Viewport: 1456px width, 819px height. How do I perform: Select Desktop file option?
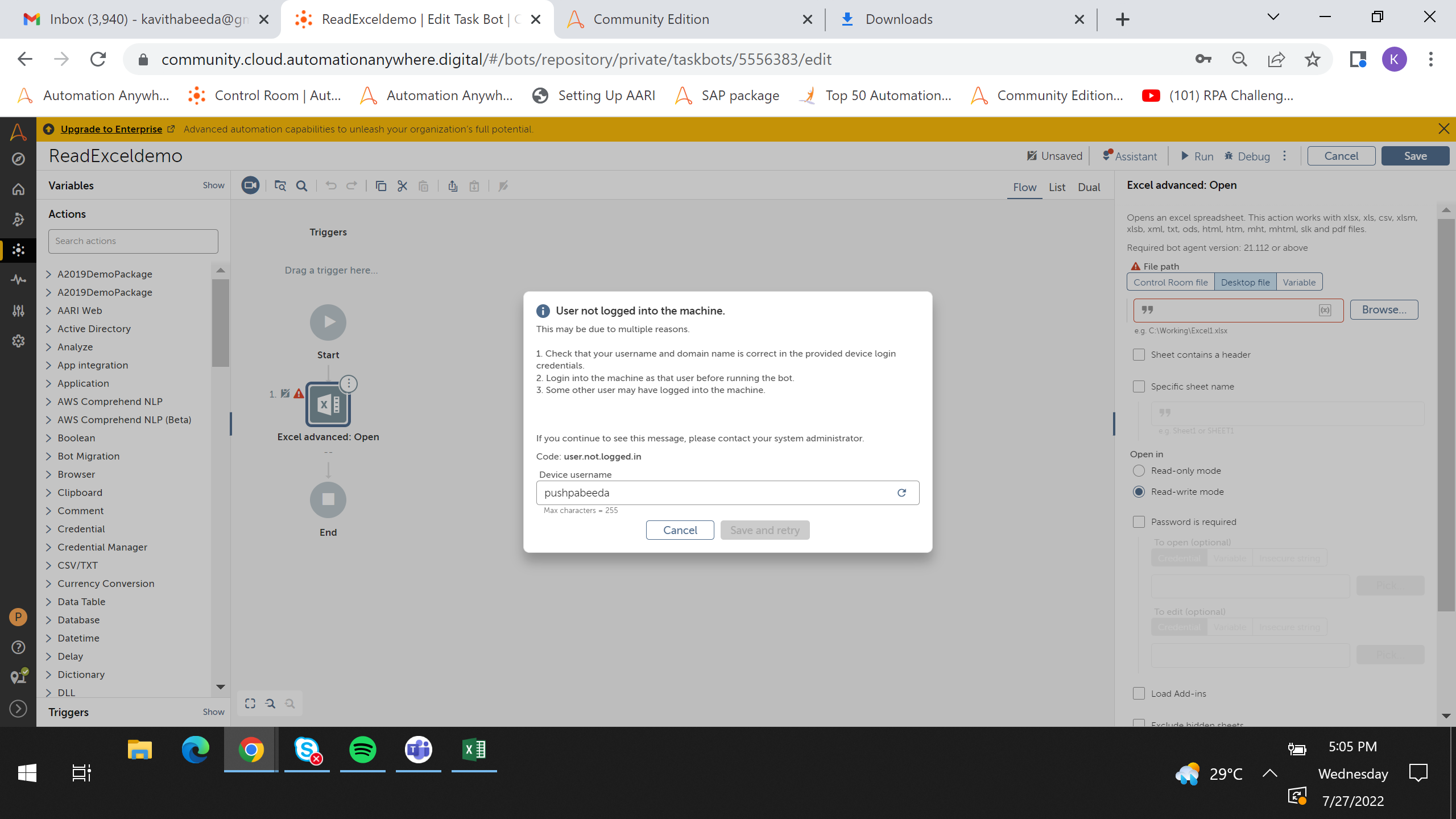1245,282
